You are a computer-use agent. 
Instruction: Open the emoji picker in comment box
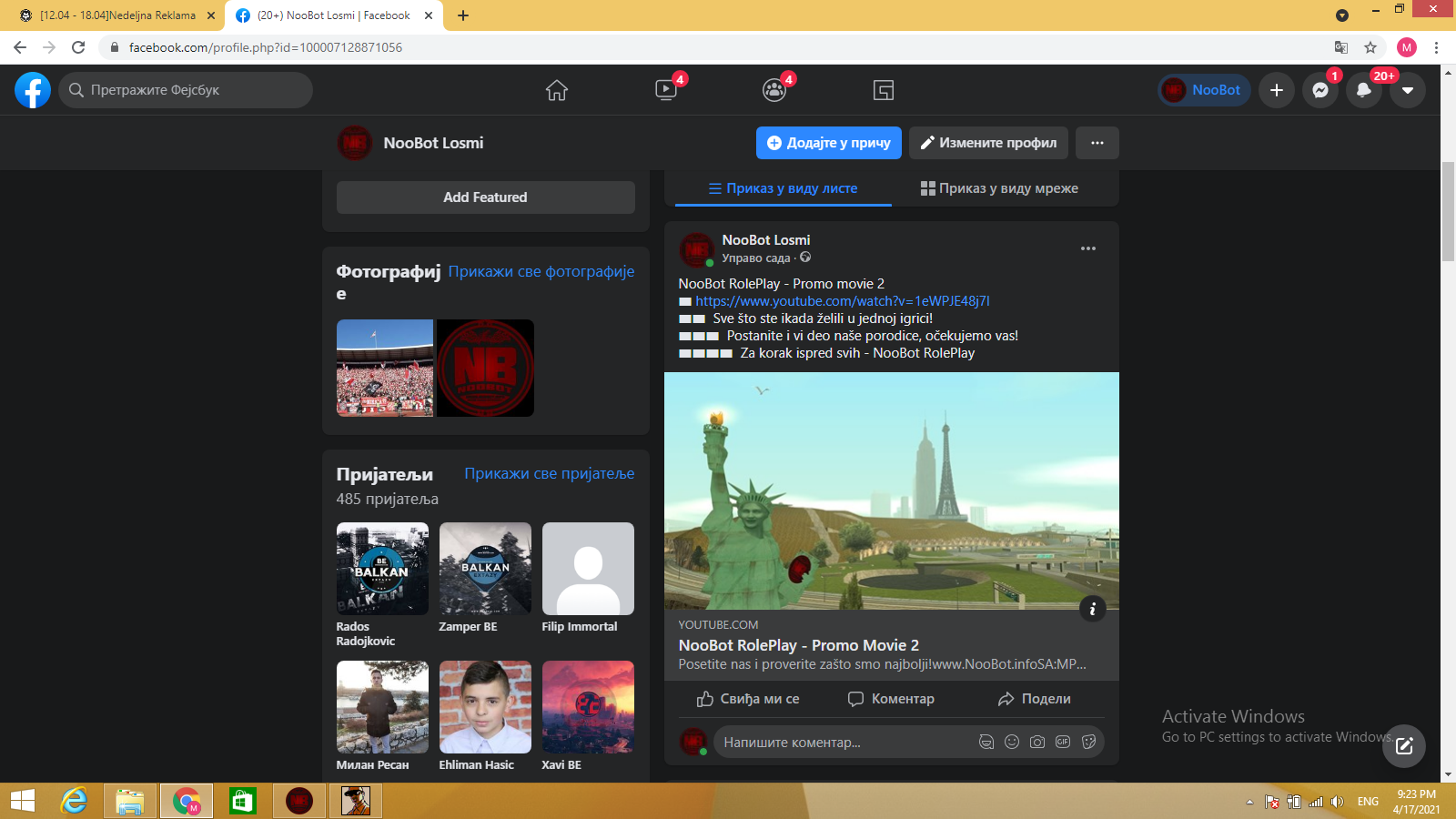(x=1012, y=742)
